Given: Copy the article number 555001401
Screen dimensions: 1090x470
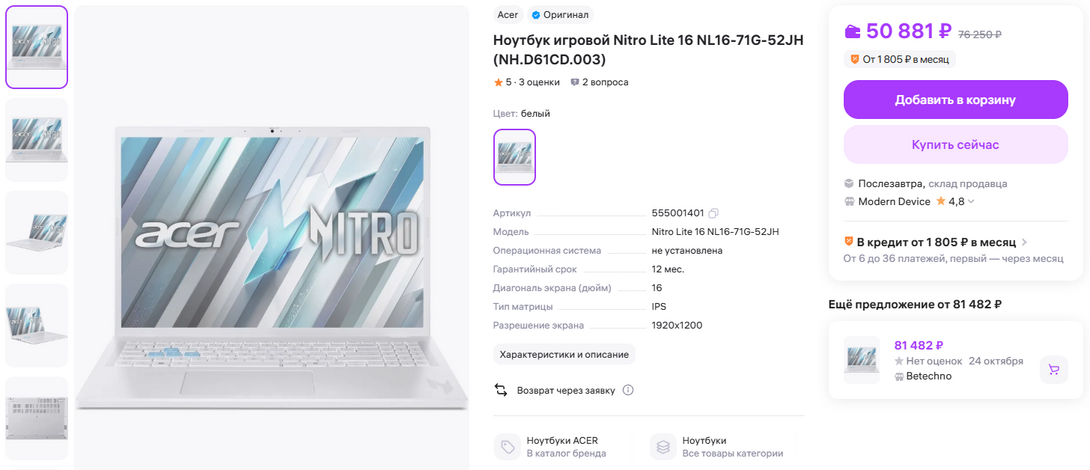Looking at the screenshot, I should tap(714, 213).
